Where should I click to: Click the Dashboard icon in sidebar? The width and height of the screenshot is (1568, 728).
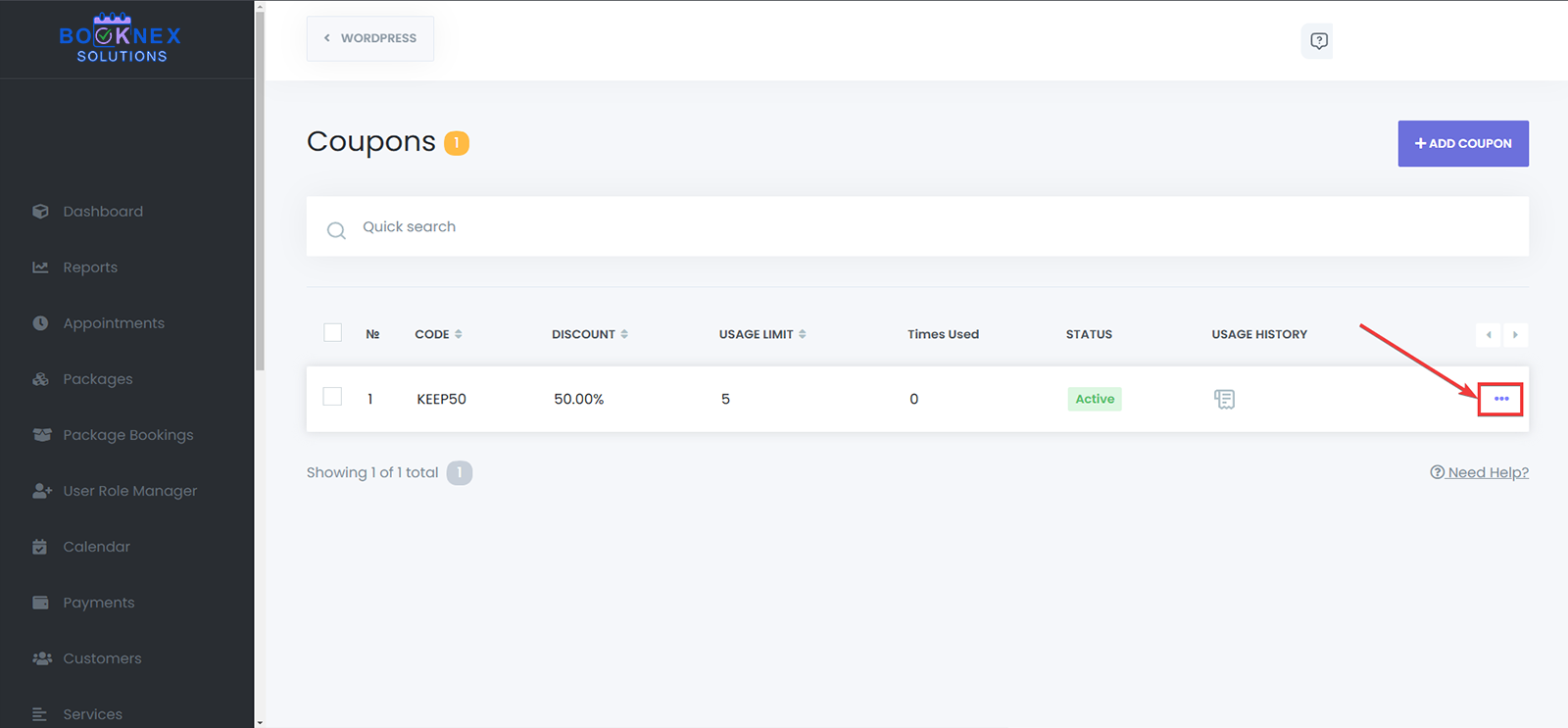click(40, 212)
